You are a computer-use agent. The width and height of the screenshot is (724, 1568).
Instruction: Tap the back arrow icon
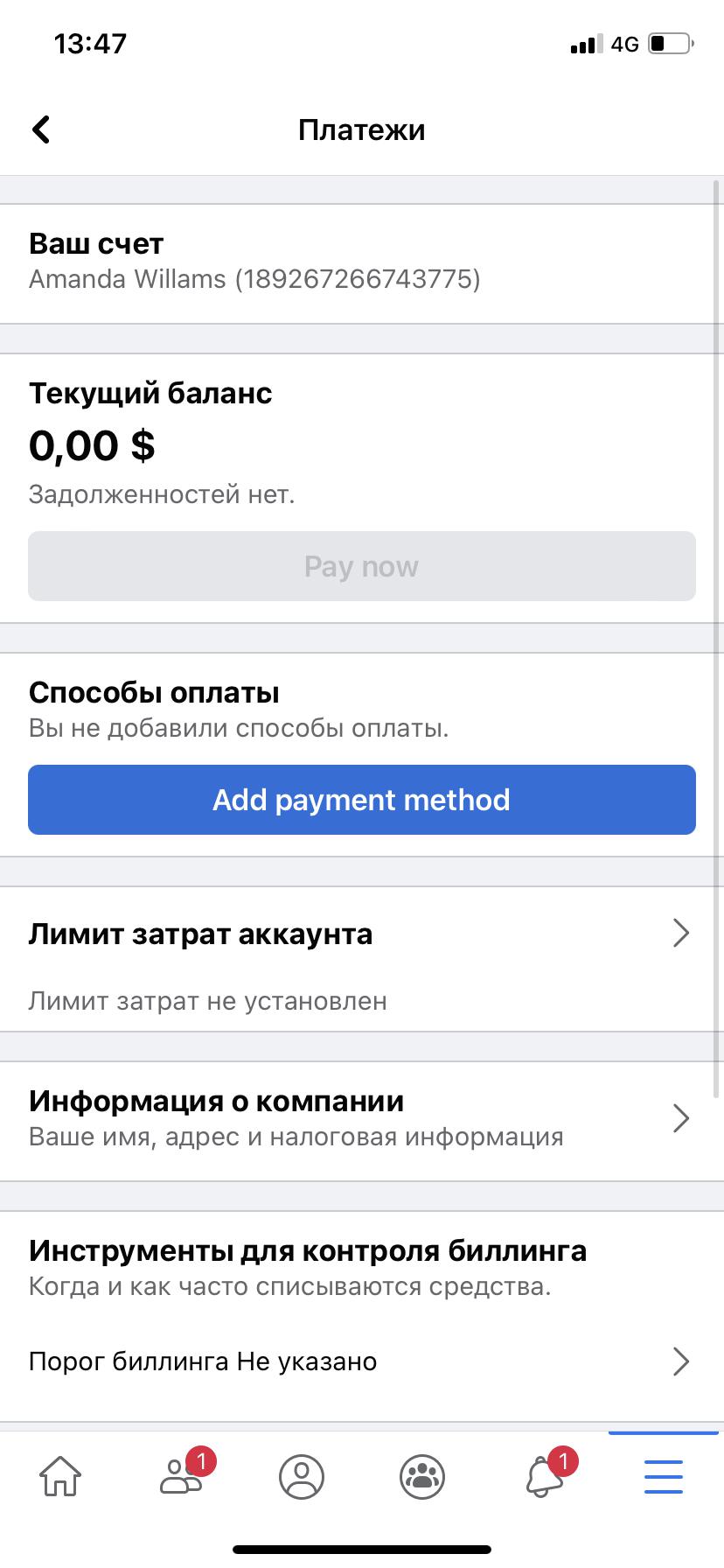coord(41,129)
